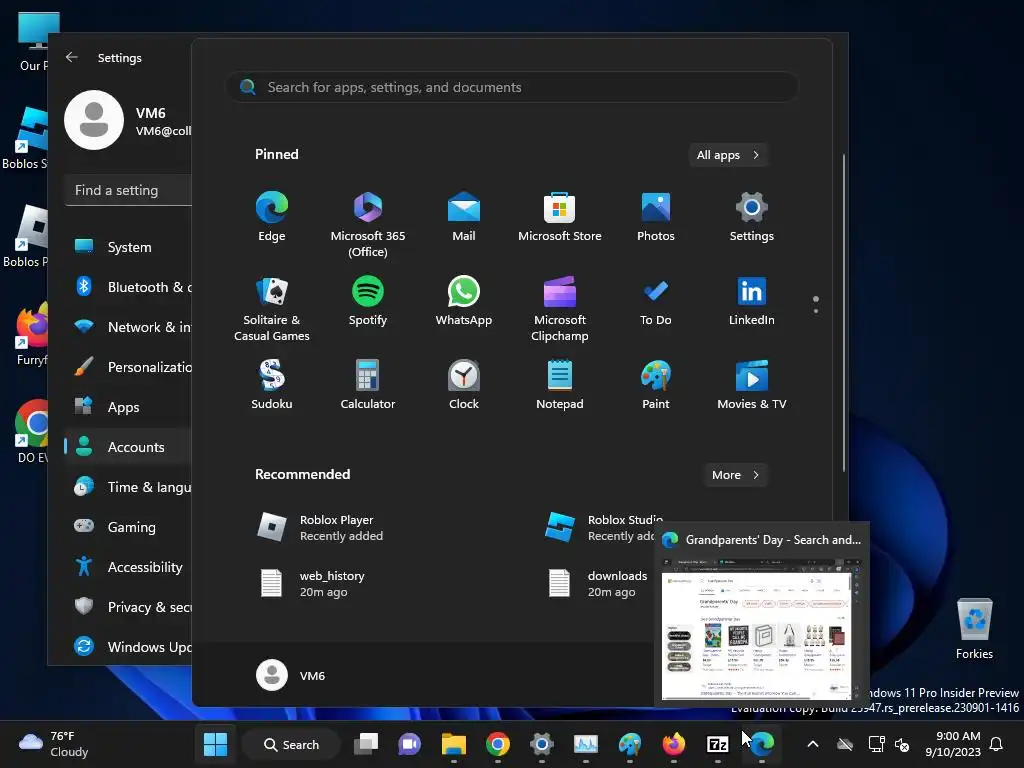Open Time & language settings

coord(129,487)
